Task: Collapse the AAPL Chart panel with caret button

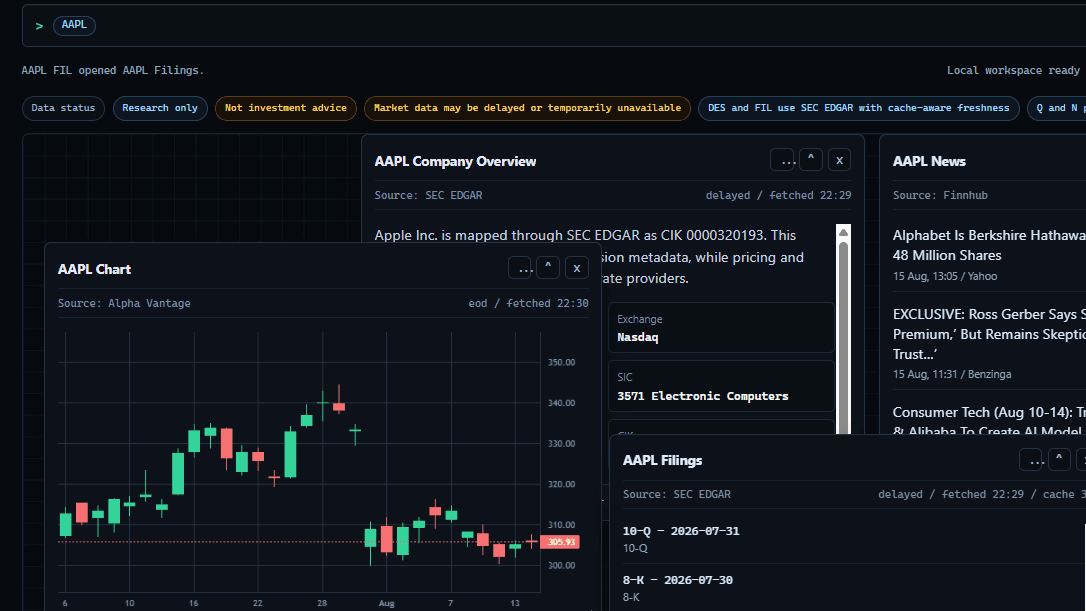Action: [x=548, y=268]
